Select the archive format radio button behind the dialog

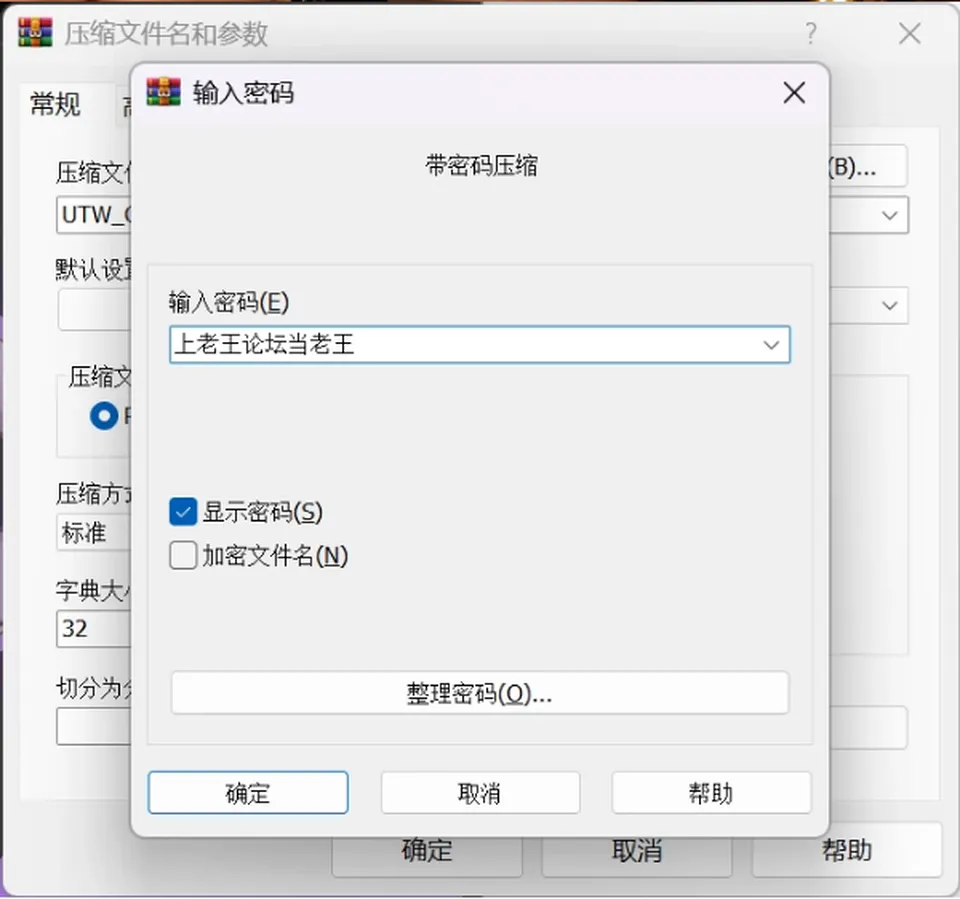(x=104, y=416)
